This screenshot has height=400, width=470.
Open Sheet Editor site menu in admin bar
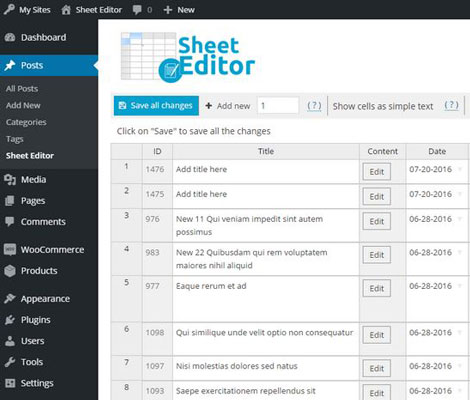[x=92, y=10]
